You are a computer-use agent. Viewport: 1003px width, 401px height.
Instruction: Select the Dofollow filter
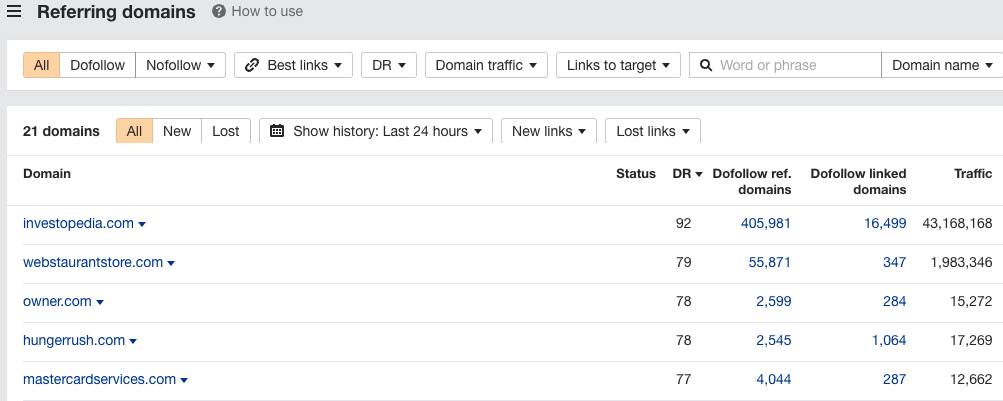pyautogui.click(x=97, y=65)
